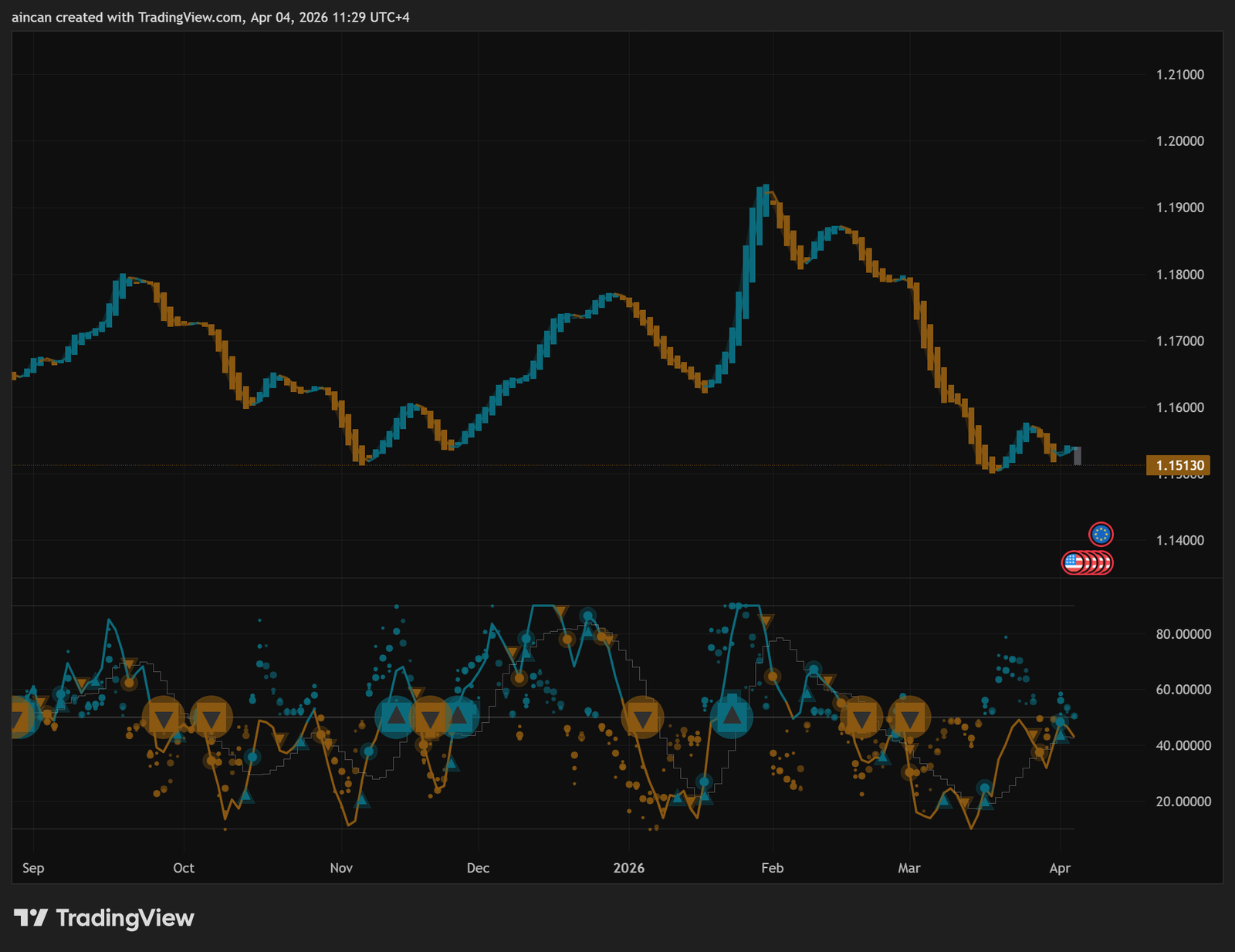Image resolution: width=1235 pixels, height=952 pixels.
Task: Click the Apr label on the time axis
Action: (1060, 868)
